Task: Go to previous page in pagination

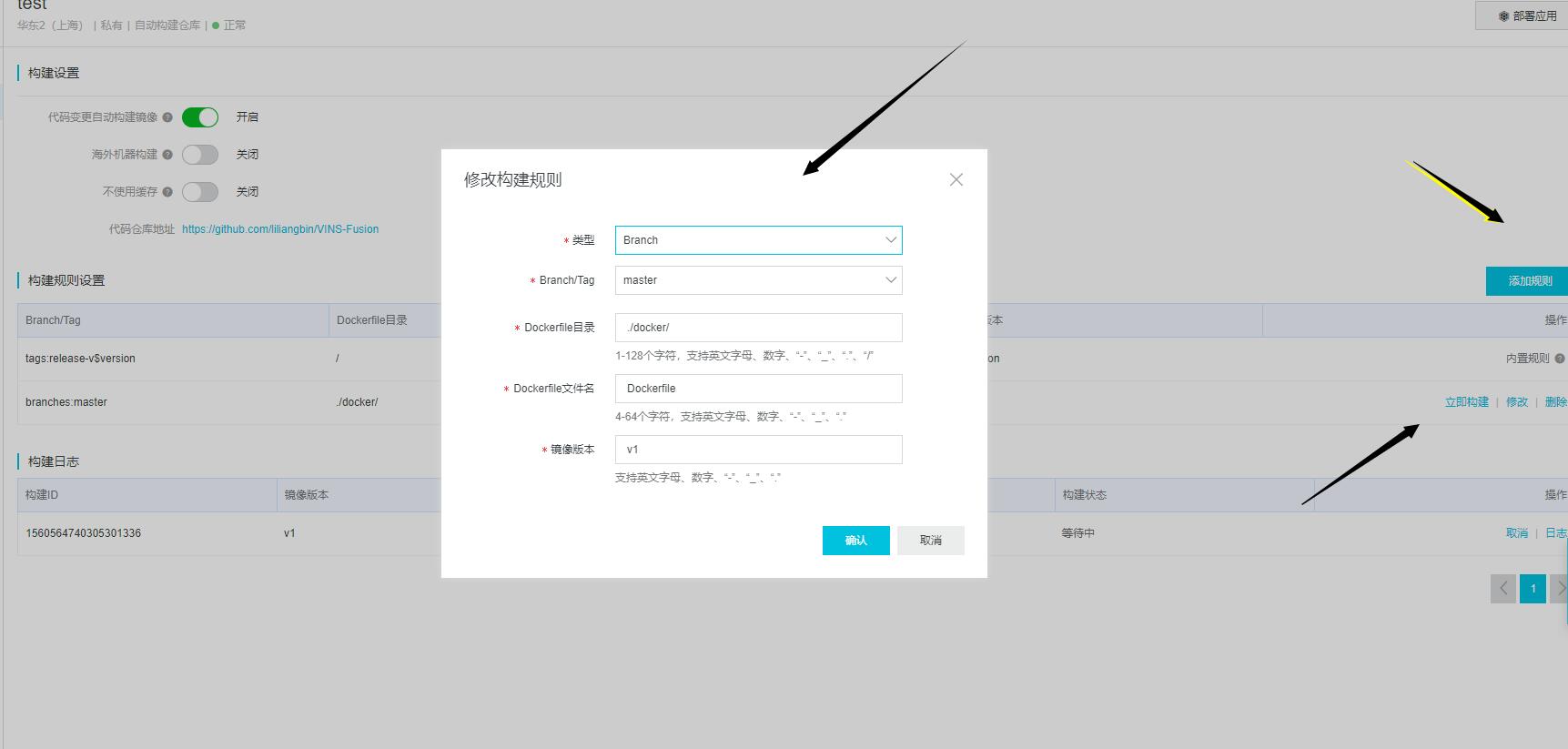Action: click(x=1503, y=589)
